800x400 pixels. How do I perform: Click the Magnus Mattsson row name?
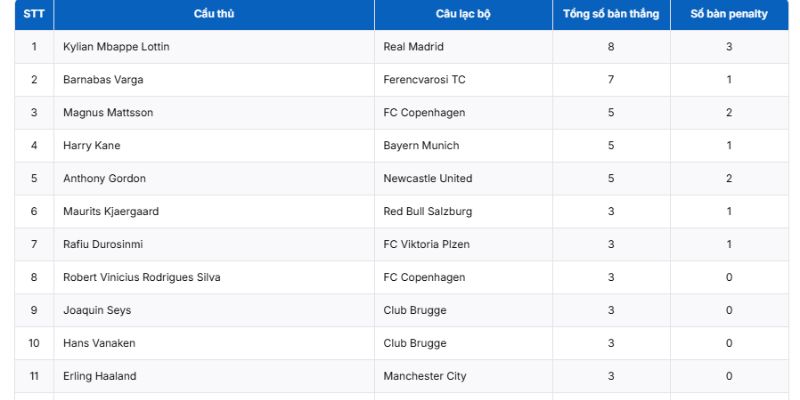(108, 113)
